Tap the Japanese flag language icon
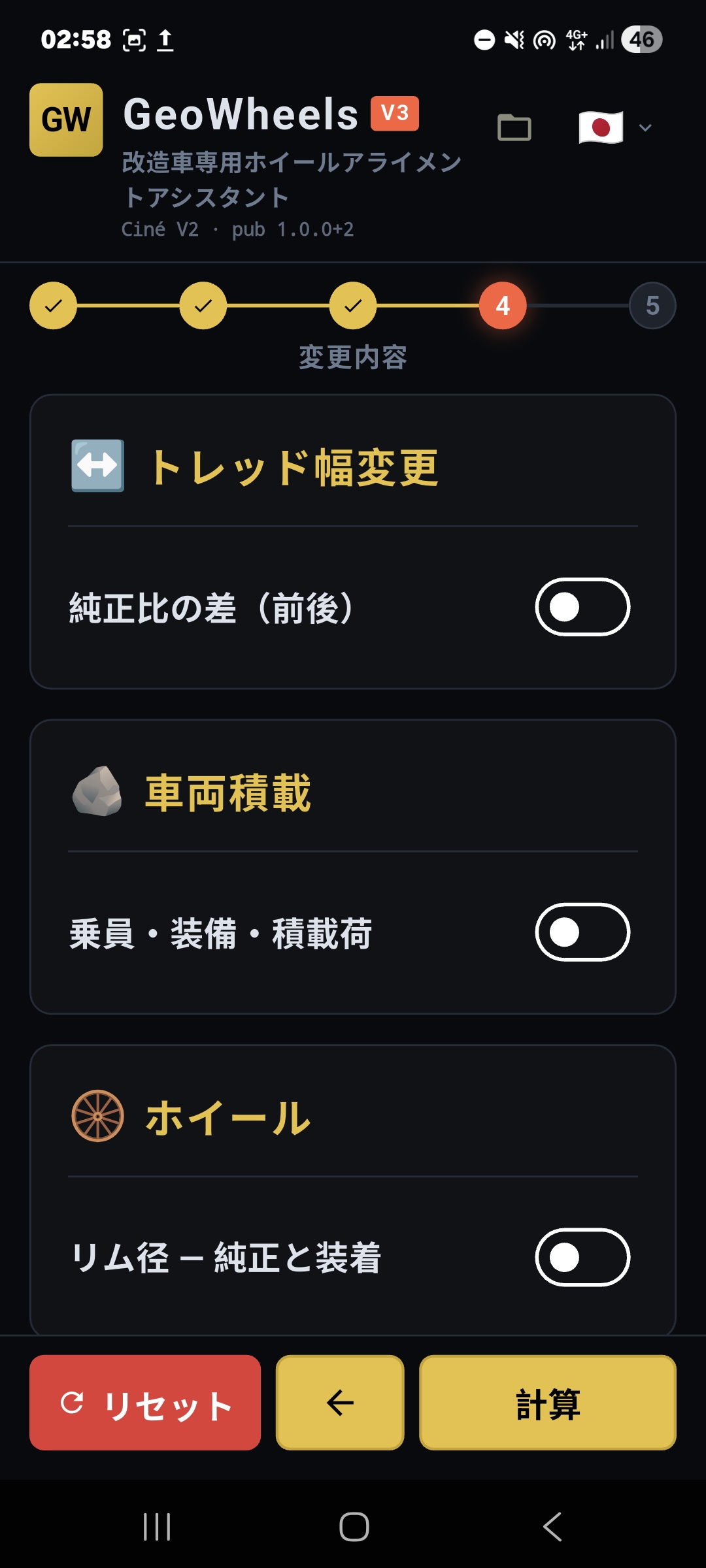 (x=601, y=127)
